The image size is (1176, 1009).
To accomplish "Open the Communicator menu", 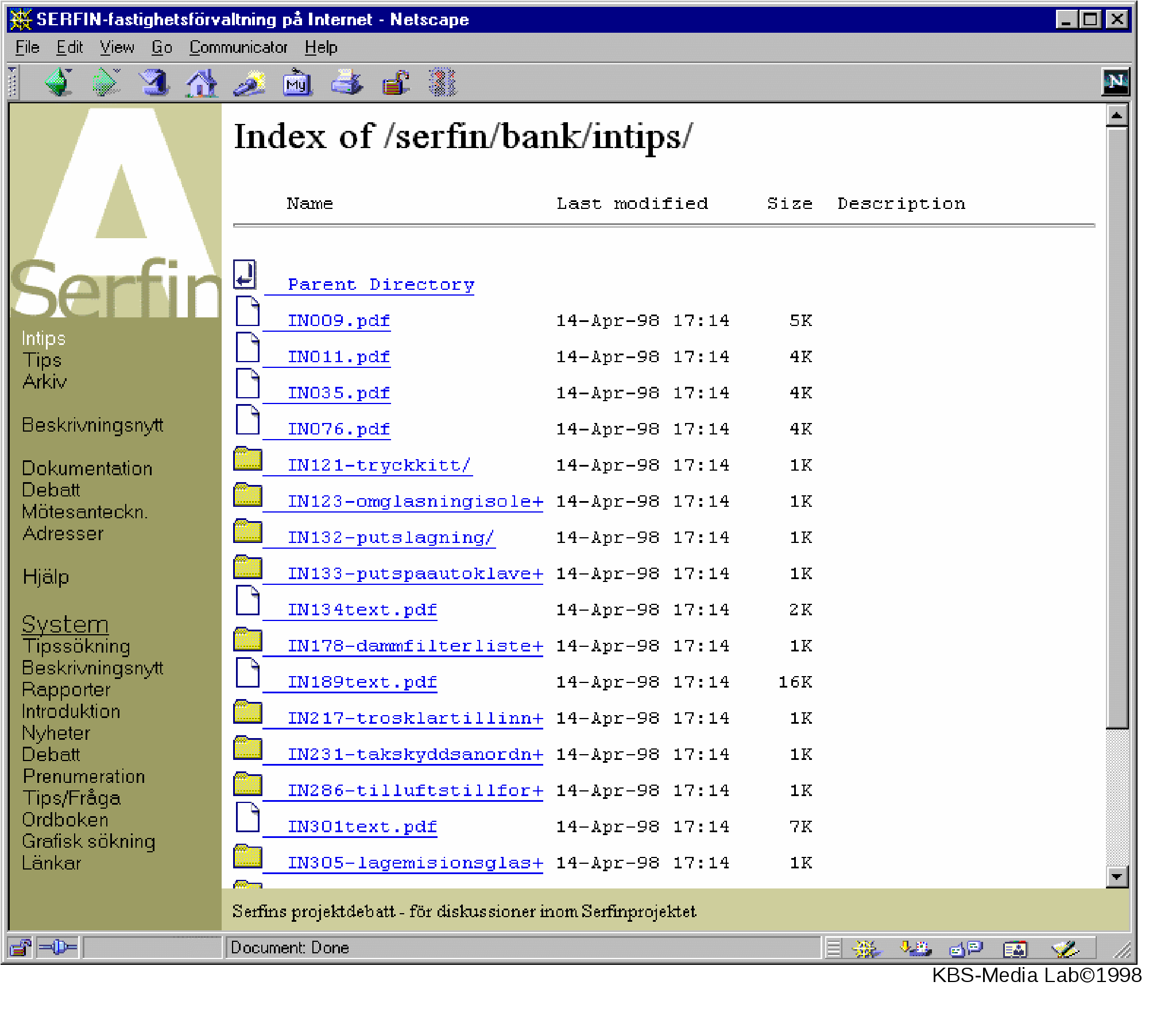I will (x=238, y=47).
